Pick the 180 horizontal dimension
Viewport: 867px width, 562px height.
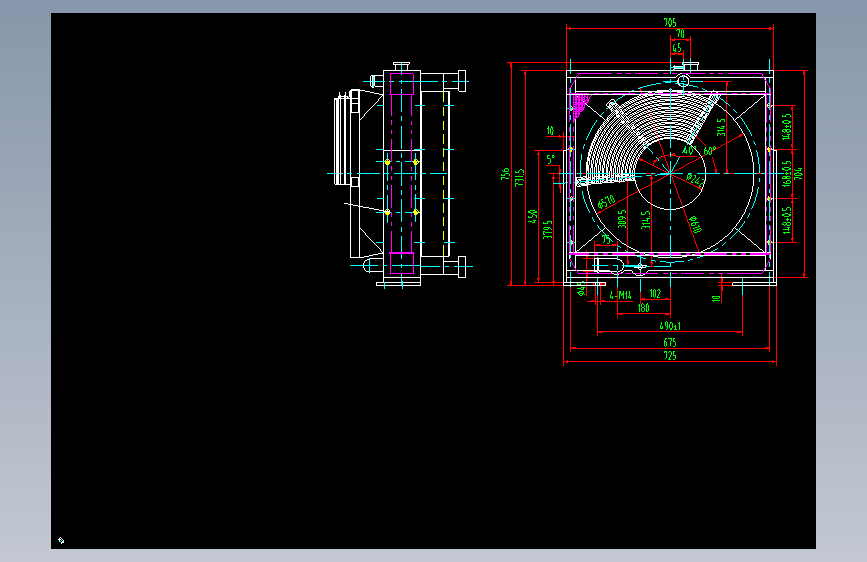pos(644,308)
